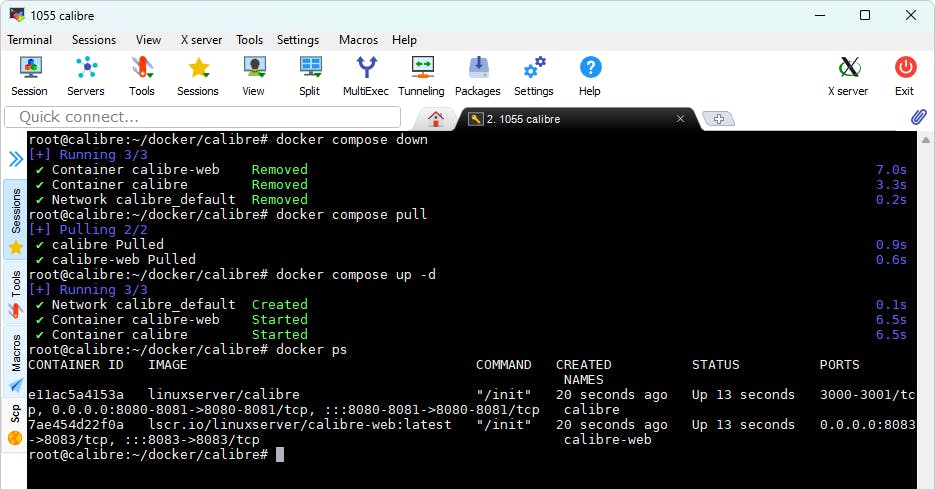Image resolution: width=935 pixels, height=489 pixels.
Task: Click the 'COMMAND' column header text
Action: 504,365
